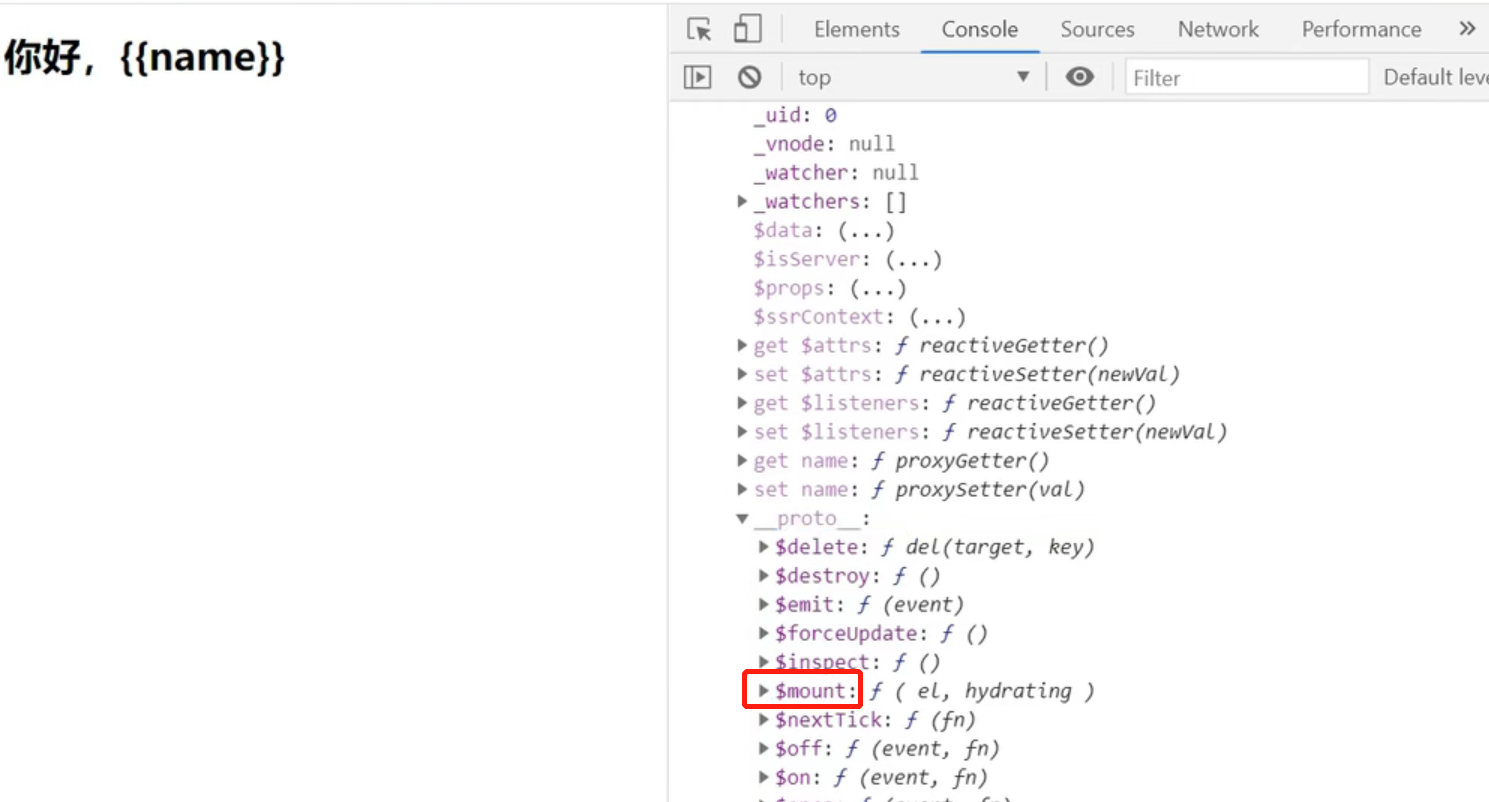Click del(target, key) function text

[998, 547]
